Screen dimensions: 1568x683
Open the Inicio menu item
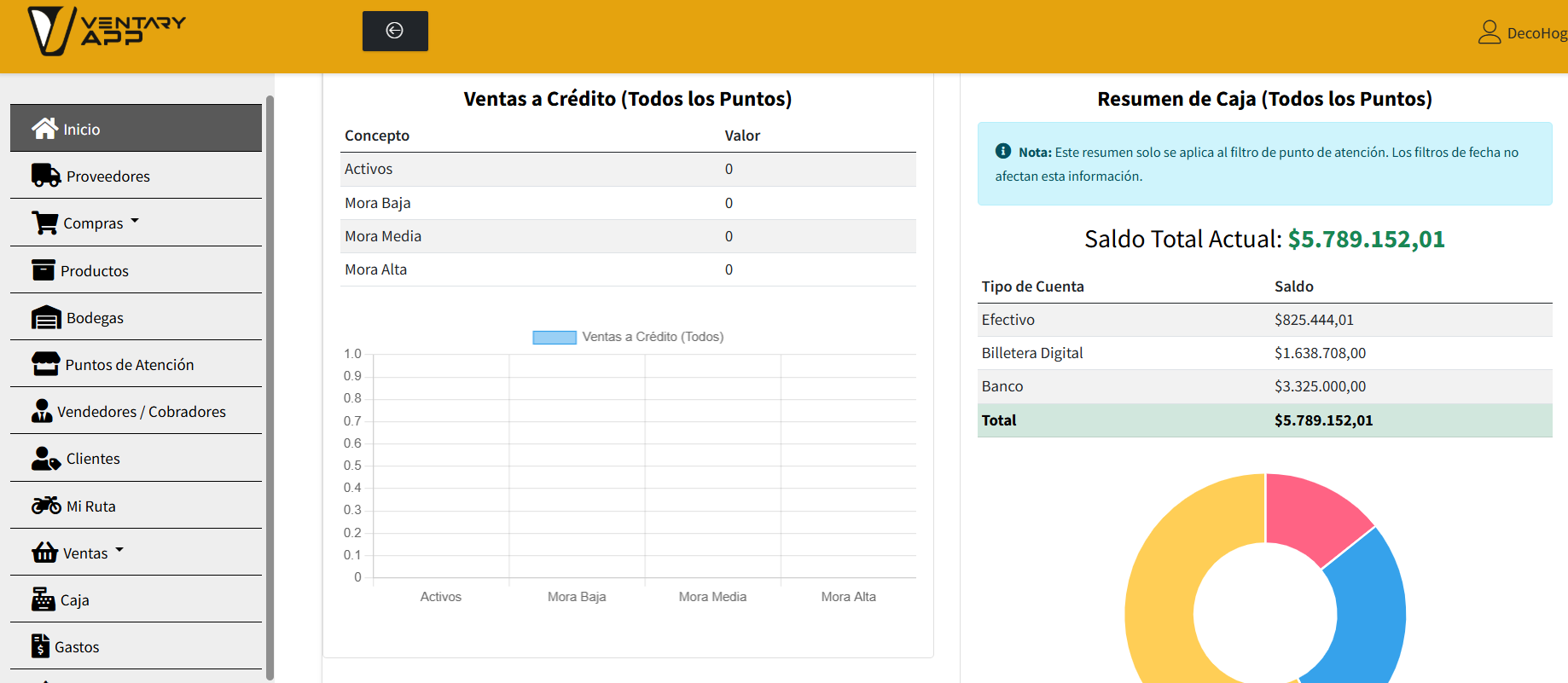(x=136, y=128)
